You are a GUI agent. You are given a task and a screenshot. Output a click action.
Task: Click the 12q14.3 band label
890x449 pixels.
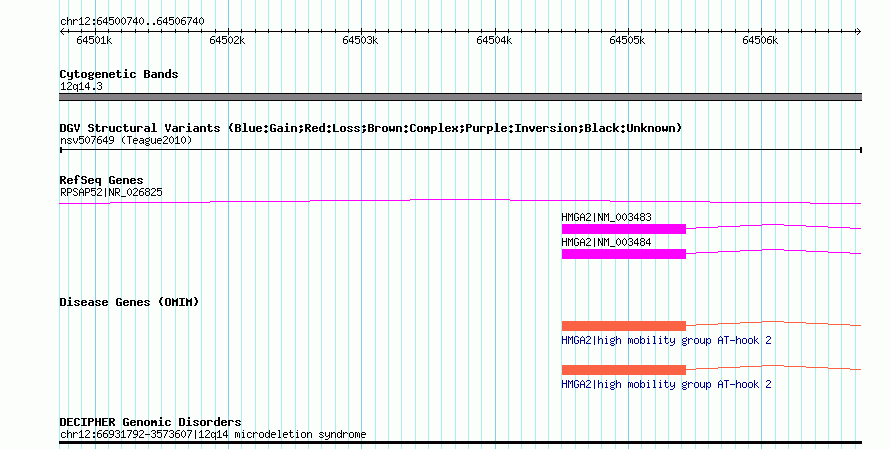(81, 86)
